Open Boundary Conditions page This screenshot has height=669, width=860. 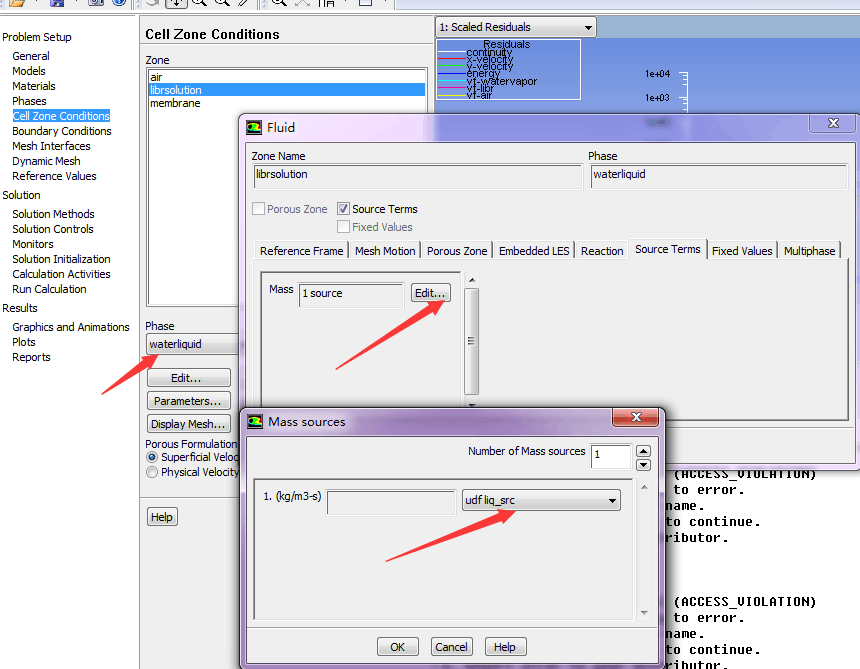point(61,131)
